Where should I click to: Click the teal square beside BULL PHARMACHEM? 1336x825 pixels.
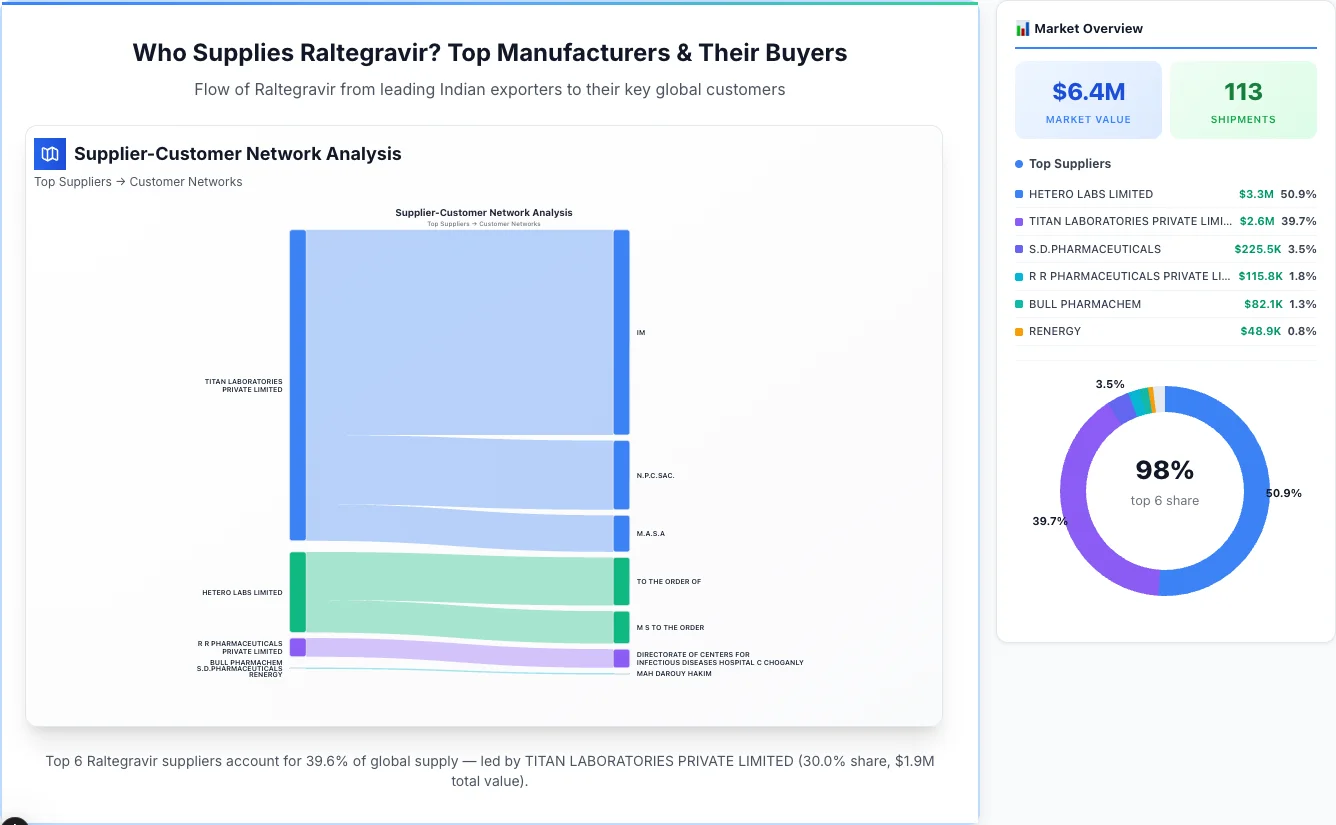pyautogui.click(x=1021, y=304)
